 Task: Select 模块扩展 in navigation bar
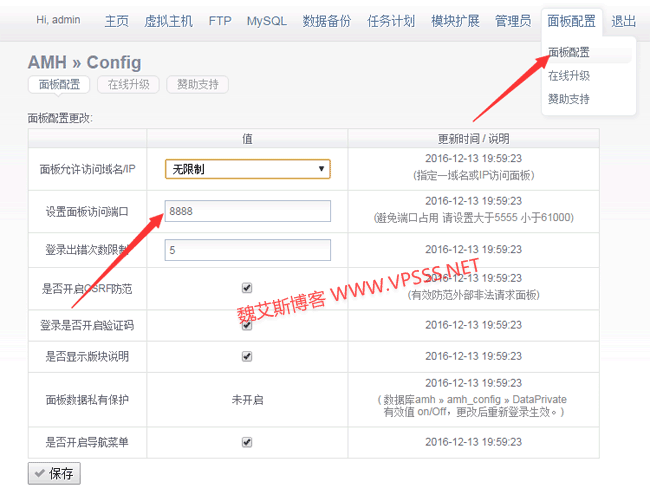click(455, 21)
